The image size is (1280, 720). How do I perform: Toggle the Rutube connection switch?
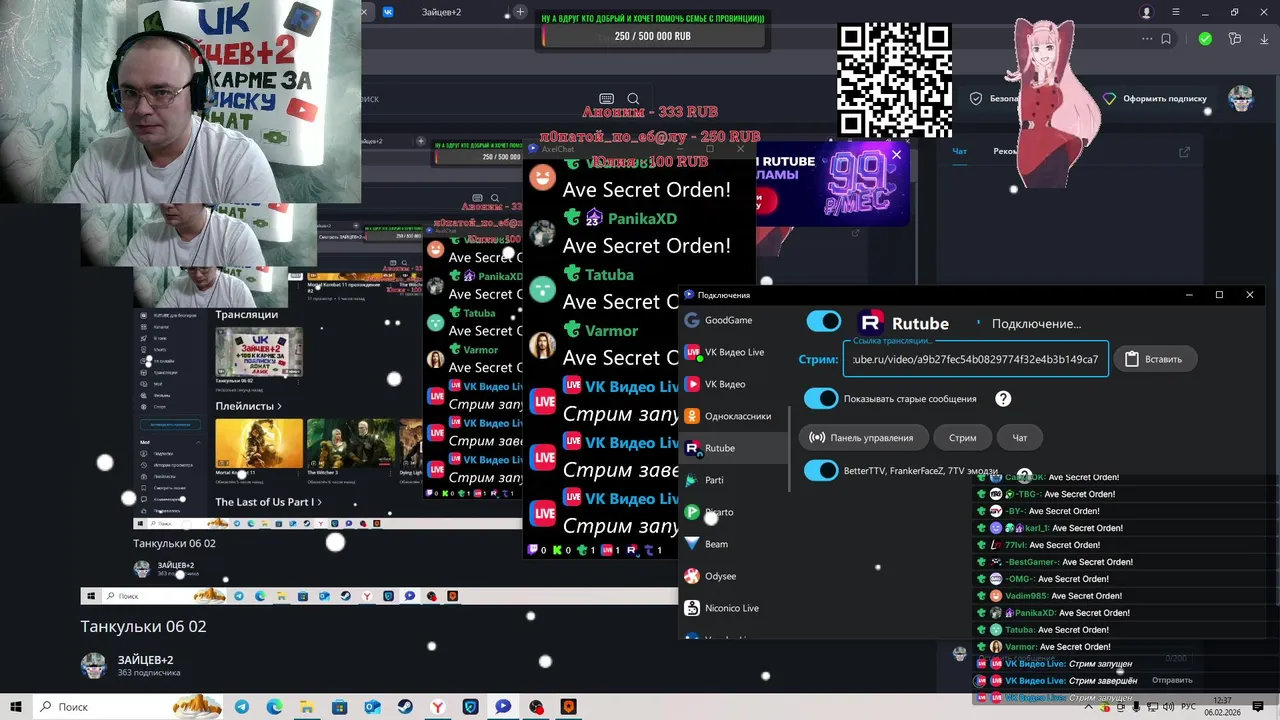pos(824,321)
